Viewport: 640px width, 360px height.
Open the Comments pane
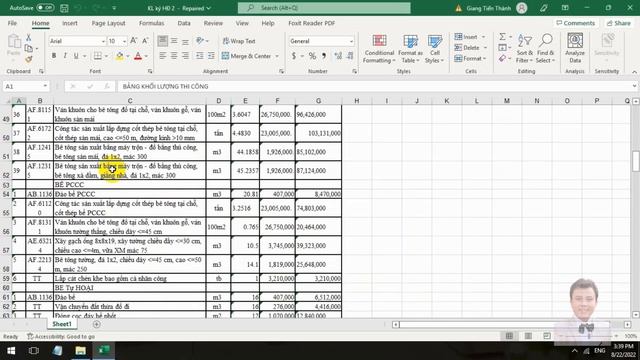(576, 23)
